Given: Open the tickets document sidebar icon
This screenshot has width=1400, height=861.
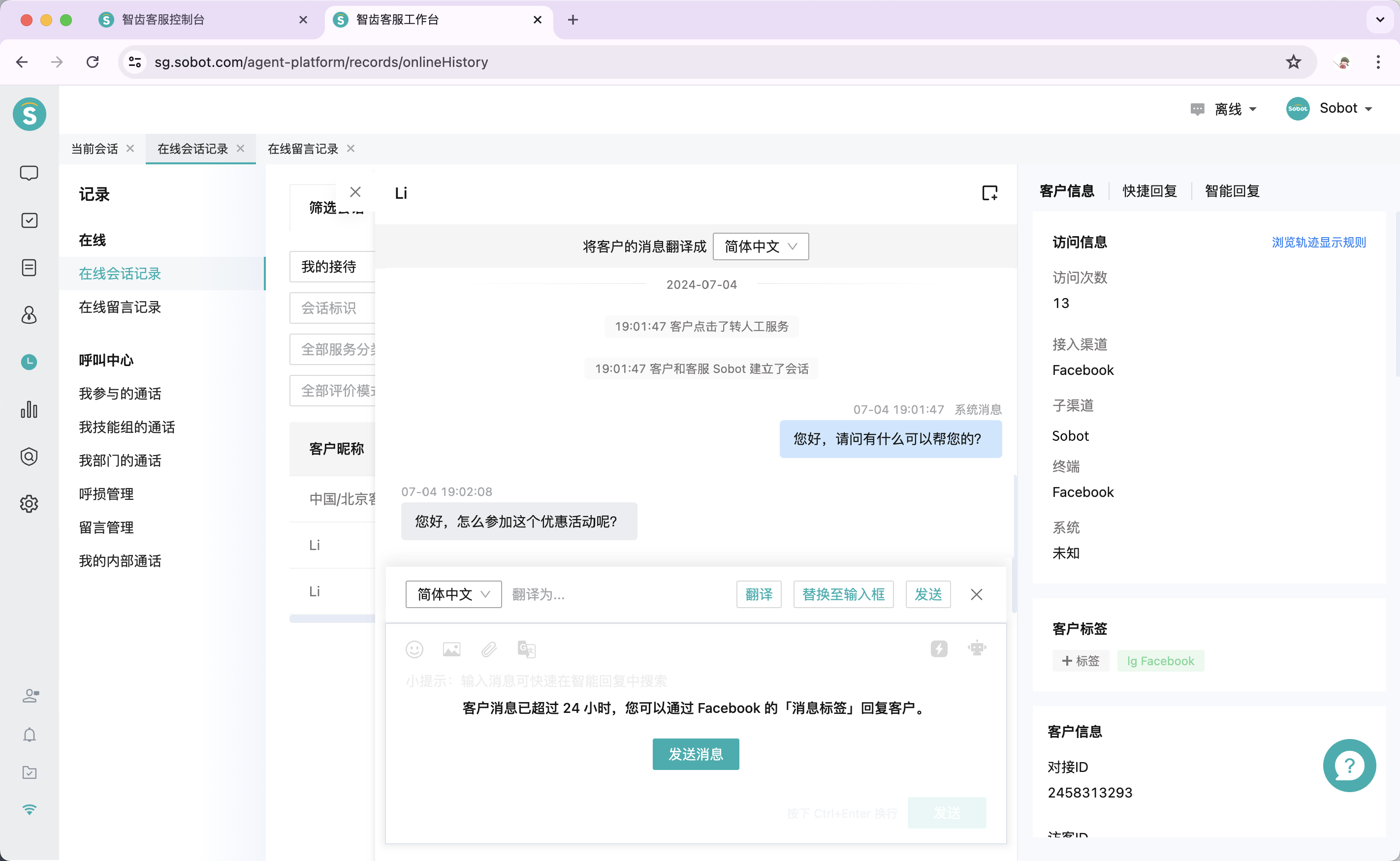Looking at the screenshot, I should tap(29, 268).
